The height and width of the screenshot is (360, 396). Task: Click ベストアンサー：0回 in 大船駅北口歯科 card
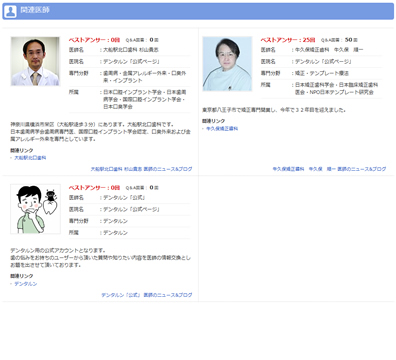pos(94,40)
